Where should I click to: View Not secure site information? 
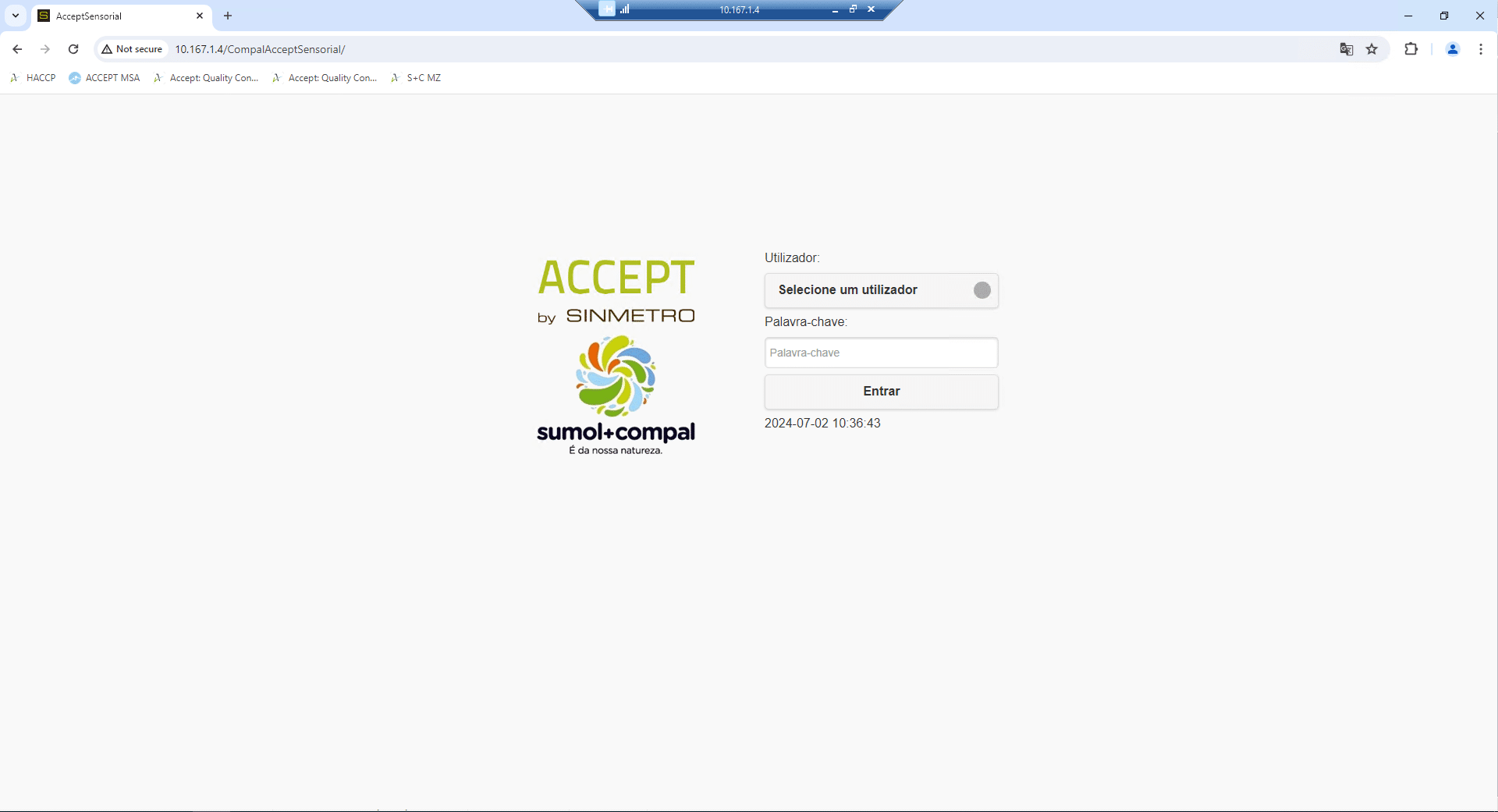(x=131, y=48)
